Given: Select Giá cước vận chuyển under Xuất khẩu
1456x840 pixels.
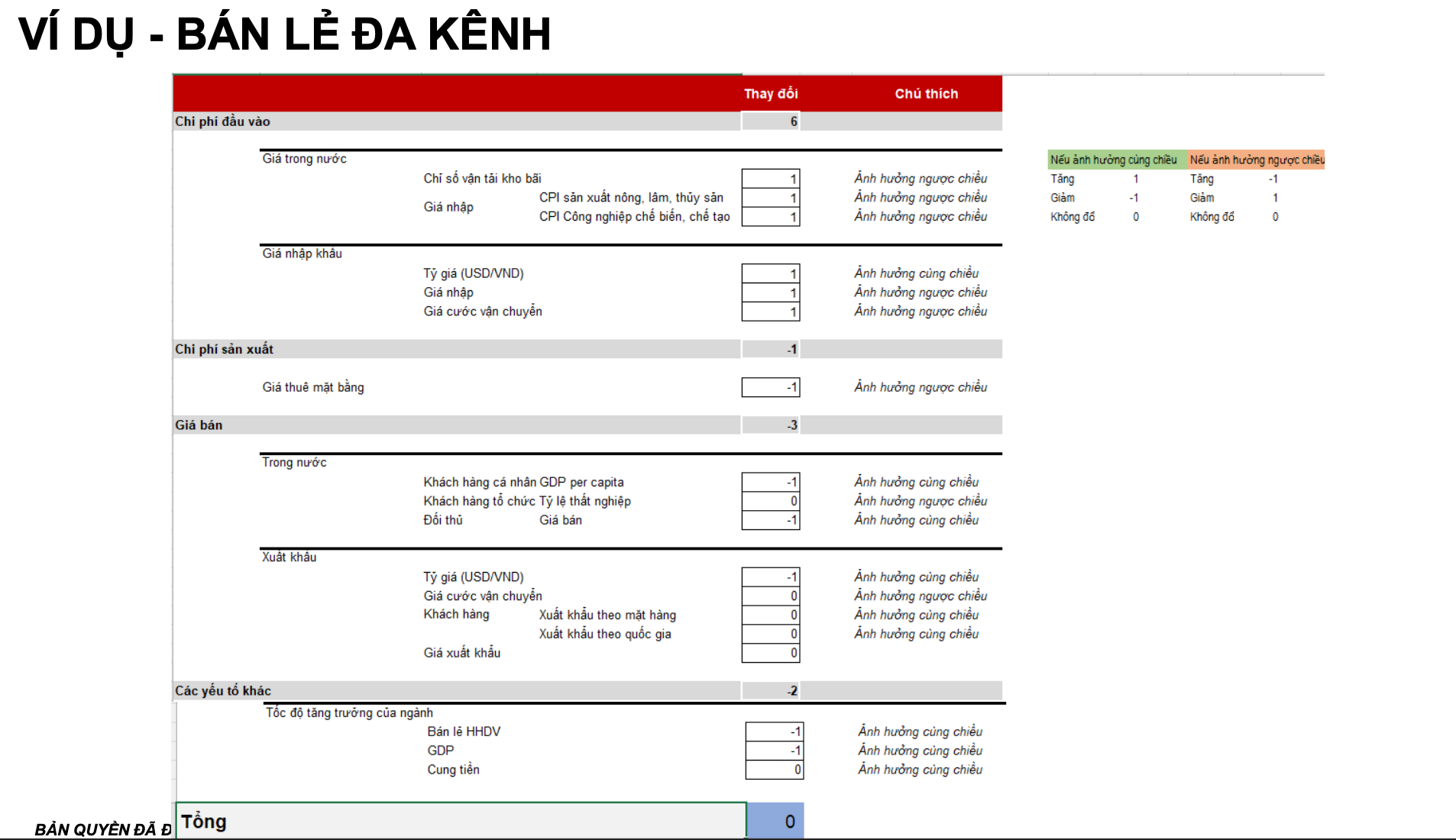Looking at the screenshot, I should click(483, 596).
